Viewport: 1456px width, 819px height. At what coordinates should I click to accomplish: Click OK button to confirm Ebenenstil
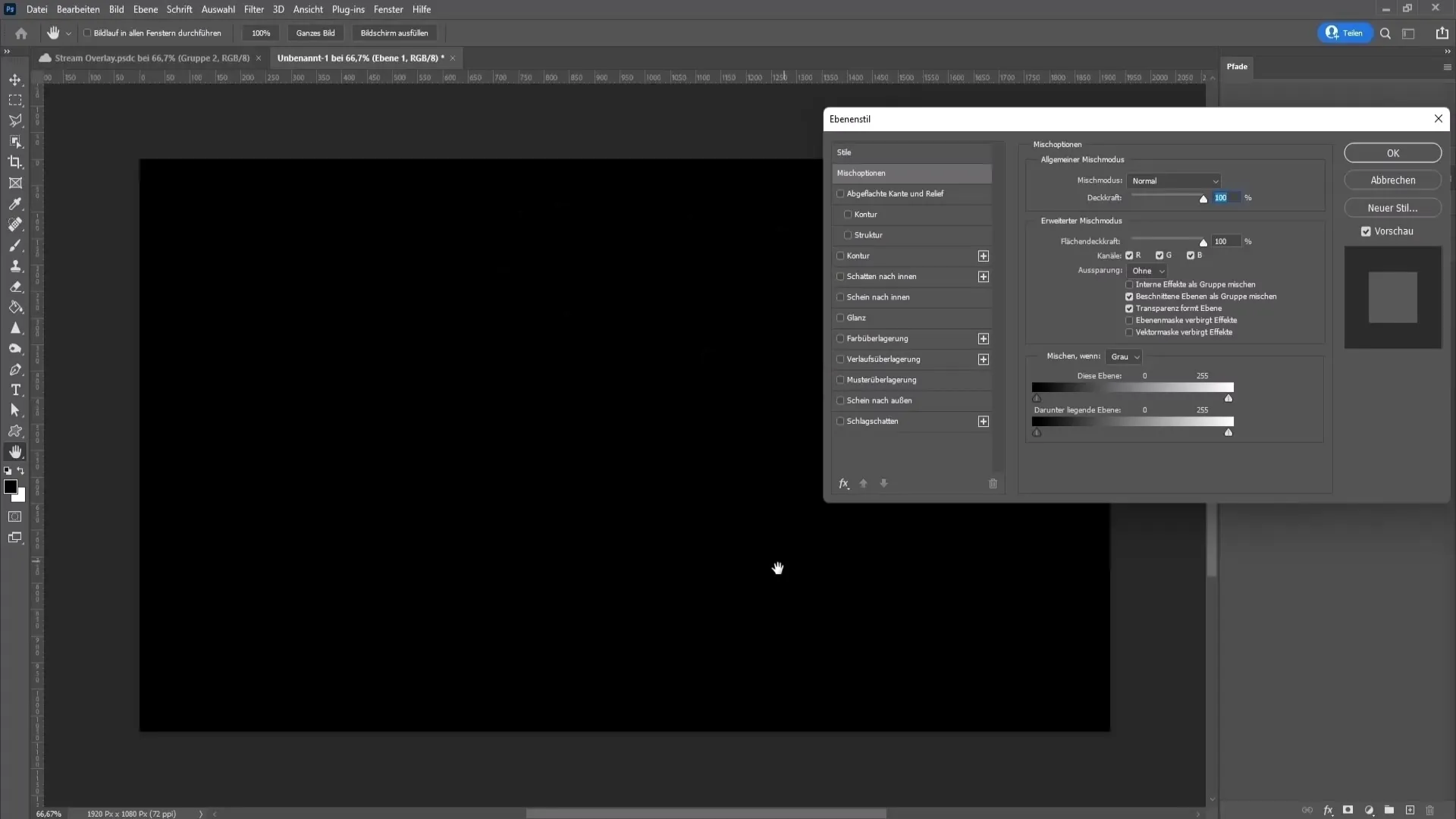[x=1393, y=152]
